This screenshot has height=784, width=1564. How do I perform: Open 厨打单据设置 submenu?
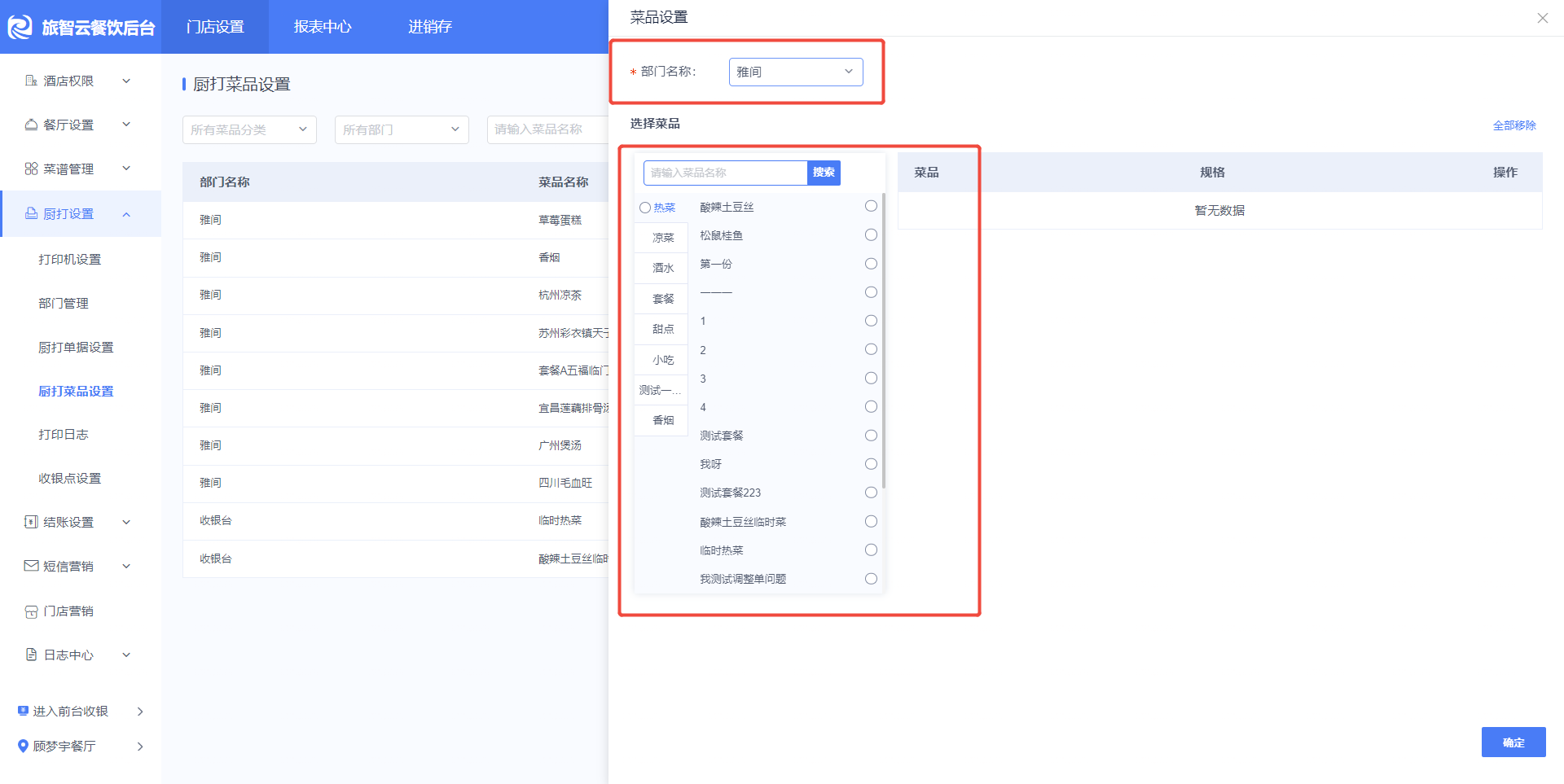click(76, 347)
